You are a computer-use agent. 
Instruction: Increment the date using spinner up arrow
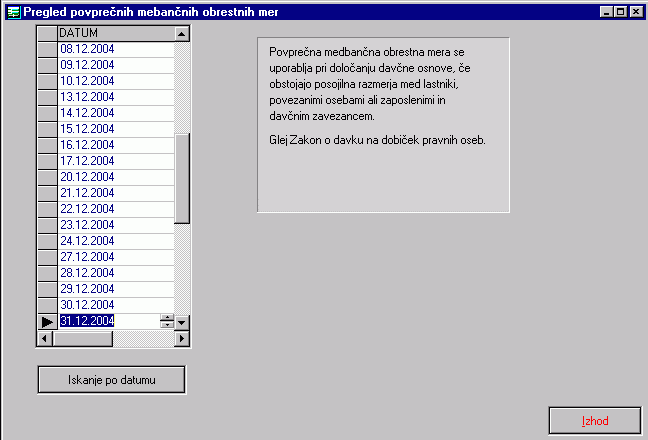(167, 318)
